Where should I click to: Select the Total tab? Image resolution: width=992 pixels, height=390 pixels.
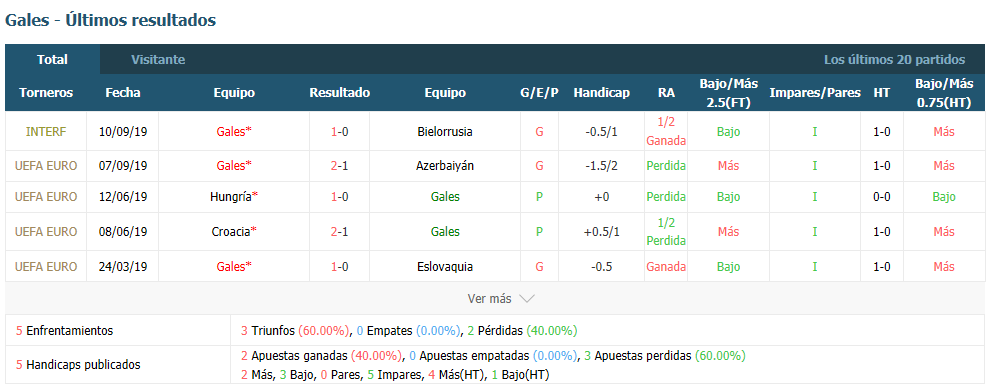click(53, 60)
